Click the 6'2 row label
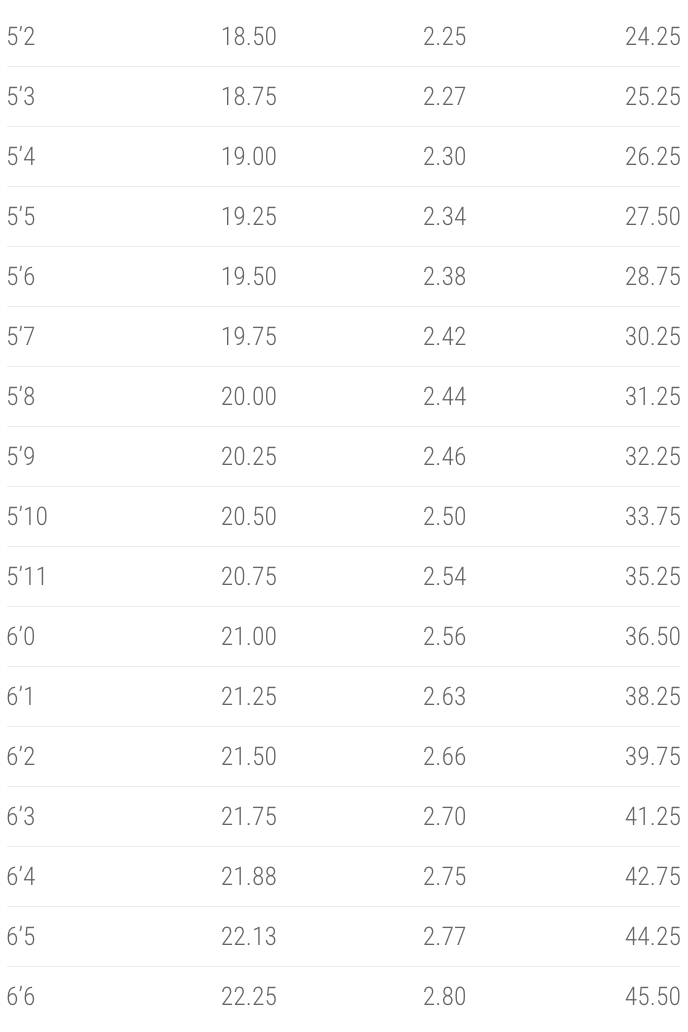Viewport: 688px width, 1032px height. tap(21, 757)
